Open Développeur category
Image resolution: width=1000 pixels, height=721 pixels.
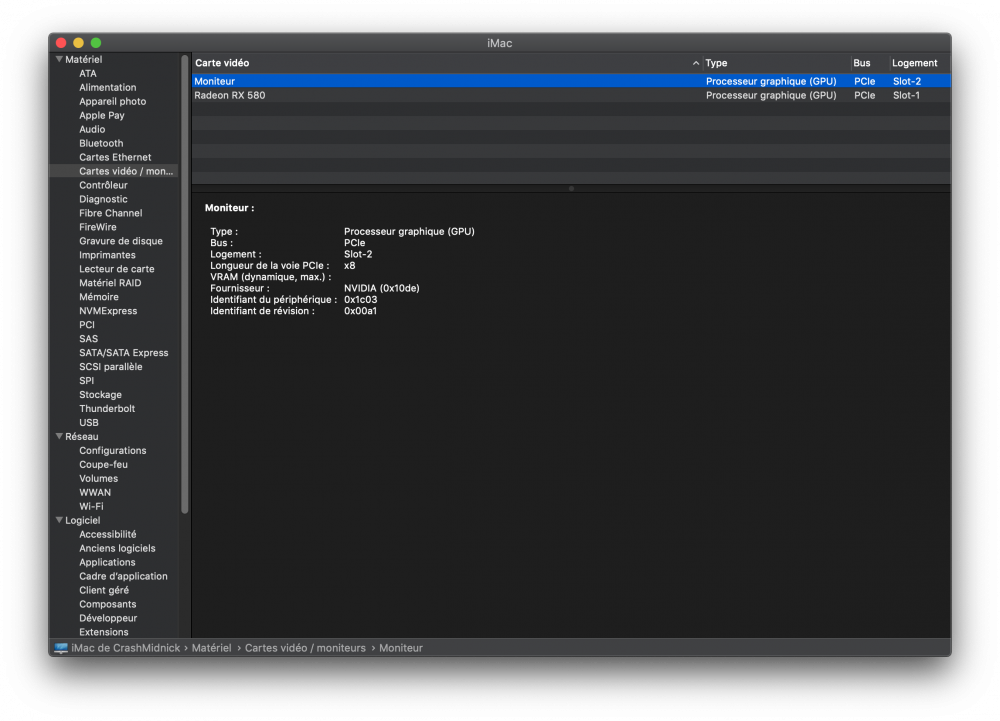pyautogui.click(x=108, y=618)
